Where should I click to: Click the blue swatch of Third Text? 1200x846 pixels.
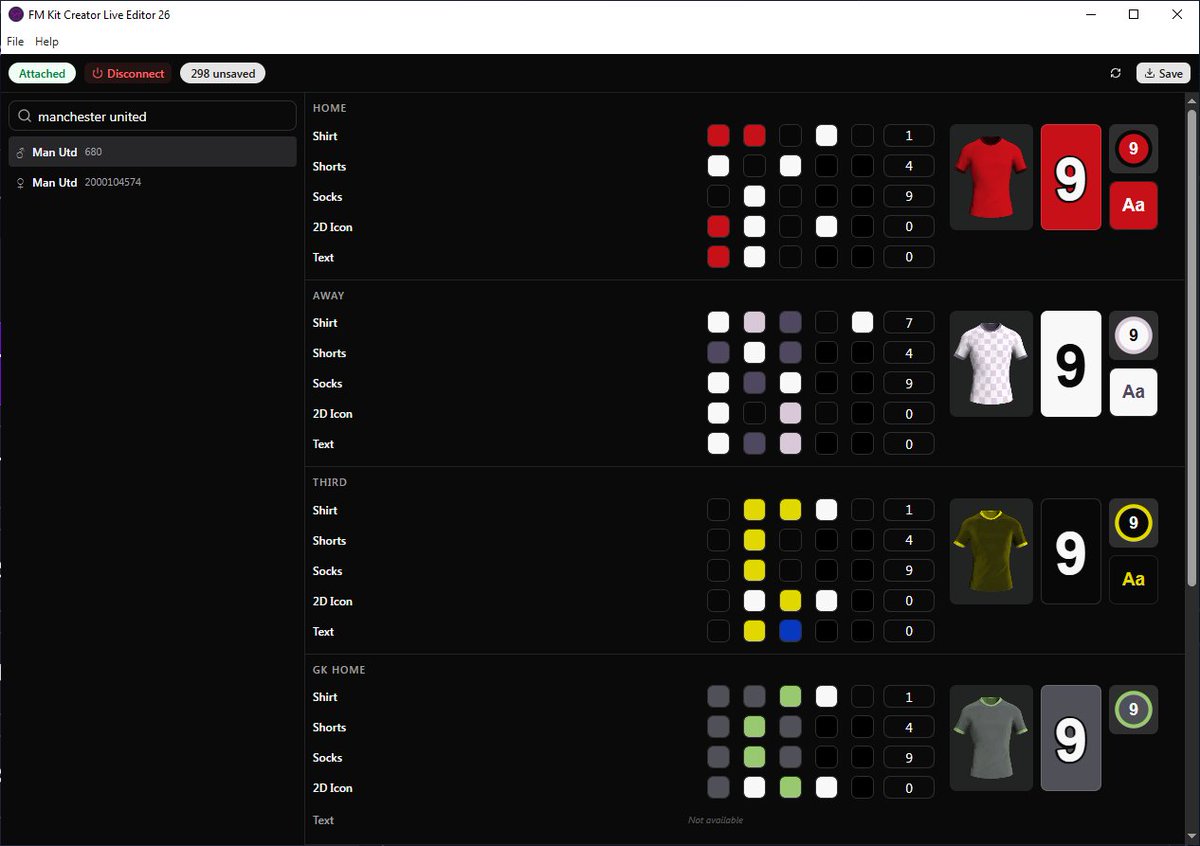pyautogui.click(x=790, y=631)
